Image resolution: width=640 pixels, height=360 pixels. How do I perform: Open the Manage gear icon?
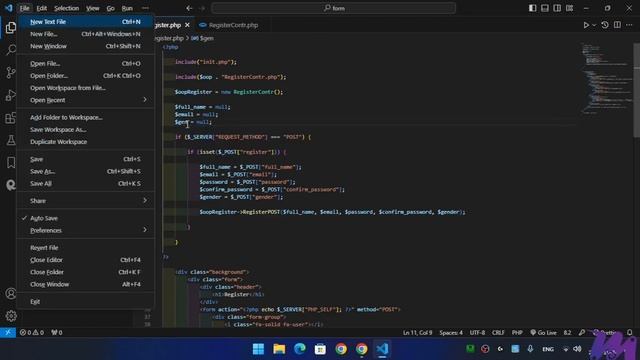11,316
